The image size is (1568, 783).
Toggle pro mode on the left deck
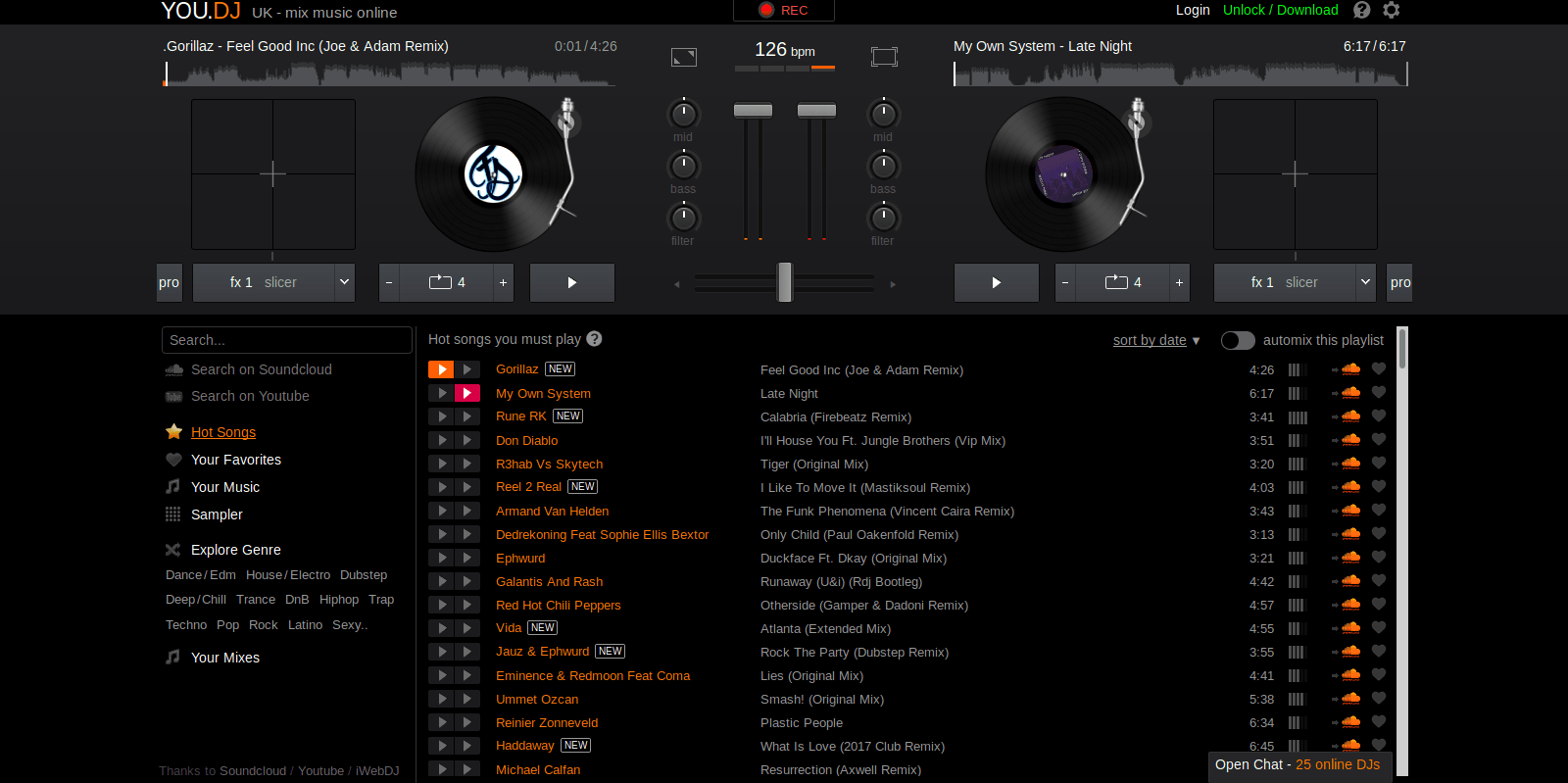click(170, 282)
